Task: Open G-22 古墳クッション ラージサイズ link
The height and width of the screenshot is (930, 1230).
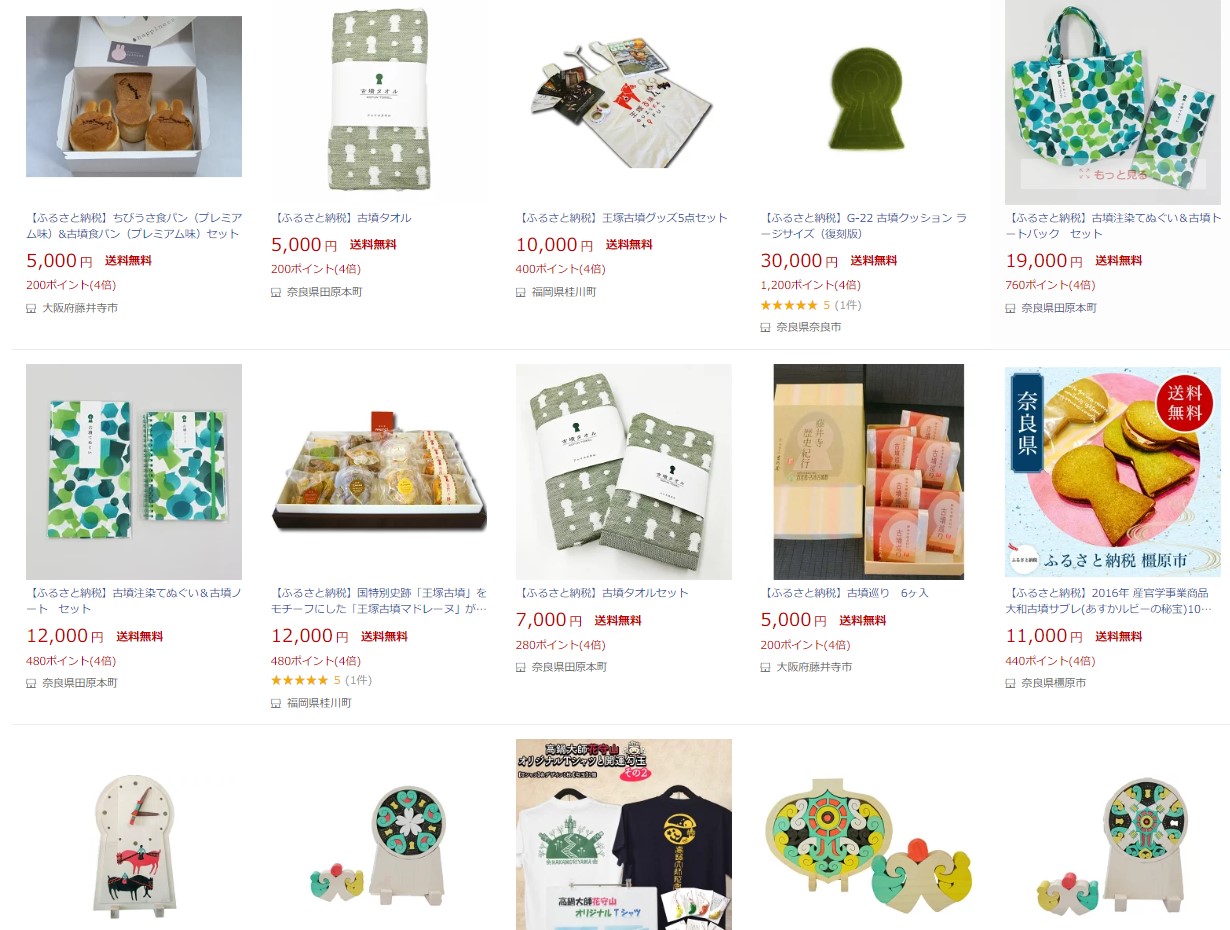Action: [864, 226]
